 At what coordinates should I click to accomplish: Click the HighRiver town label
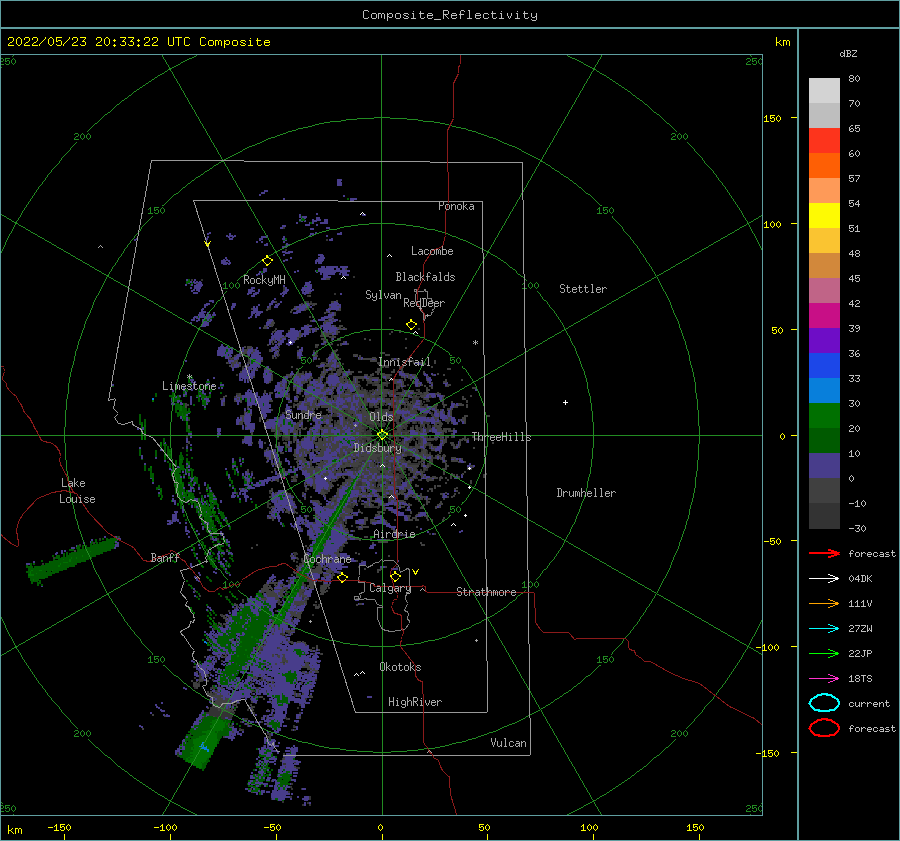pos(415,702)
